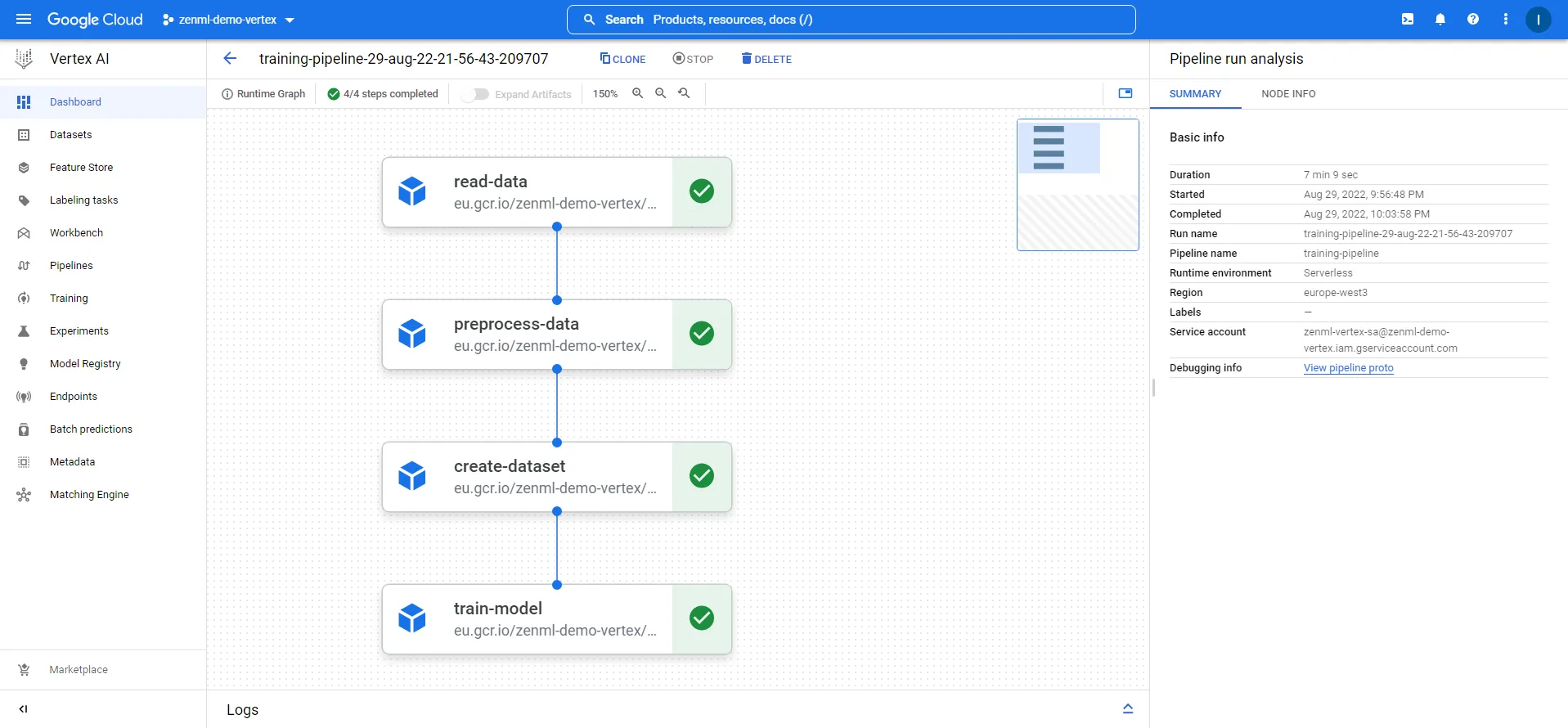The height and width of the screenshot is (728, 1568).
Task: Clone the pipeline run
Action: (x=623, y=59)
